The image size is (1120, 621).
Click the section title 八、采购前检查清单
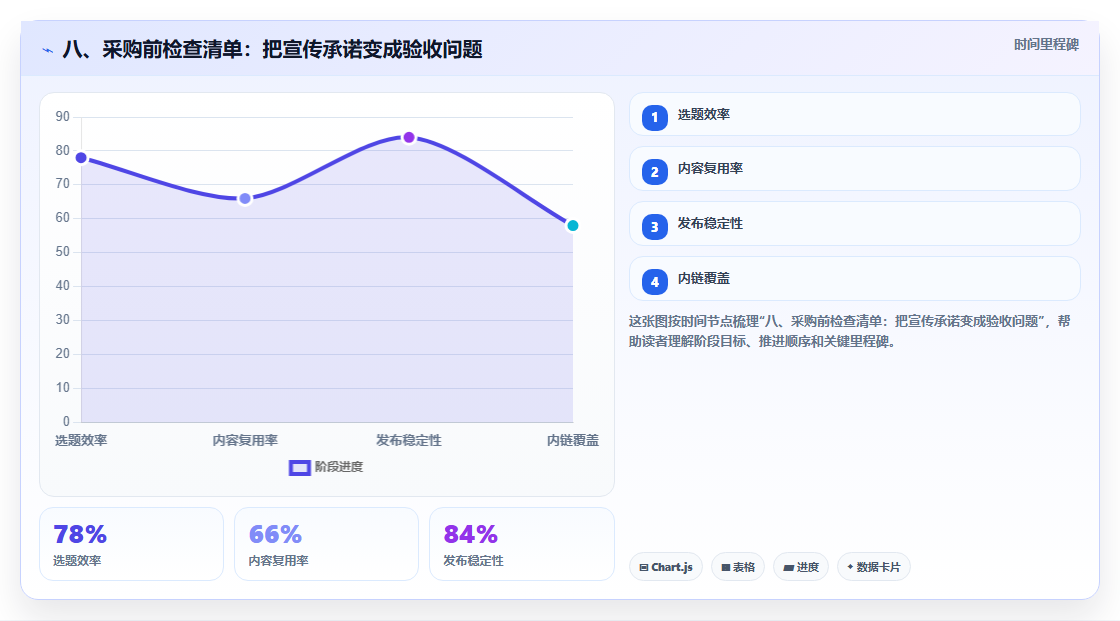[x=273, y=50]
